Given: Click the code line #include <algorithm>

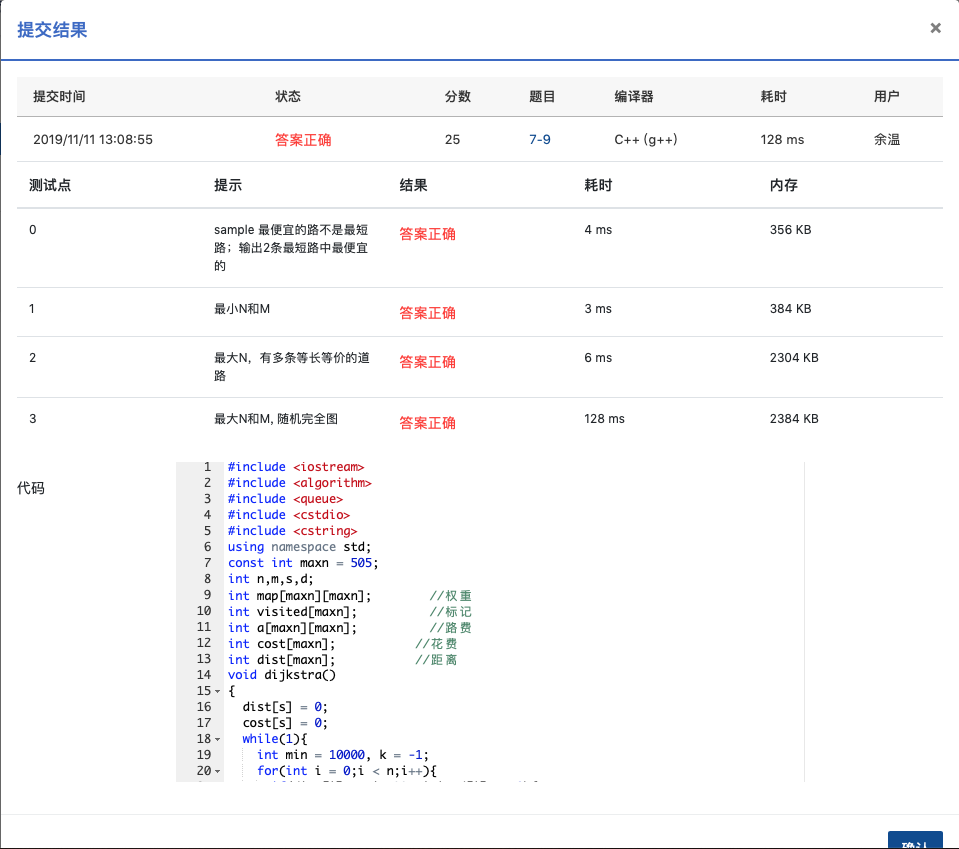Looking at the screenshot, I should 300,483.
